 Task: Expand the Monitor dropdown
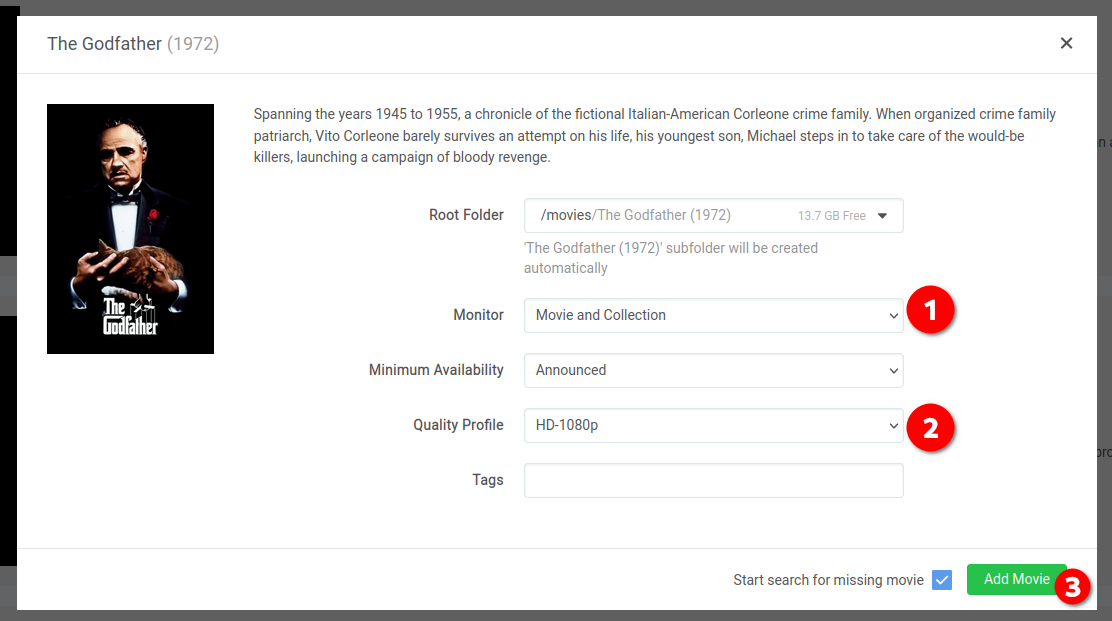[713, 315]
